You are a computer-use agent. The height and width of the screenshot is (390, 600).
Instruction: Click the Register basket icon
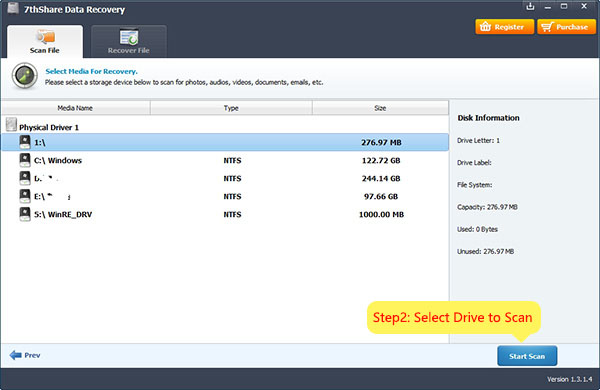pos(485,26)
